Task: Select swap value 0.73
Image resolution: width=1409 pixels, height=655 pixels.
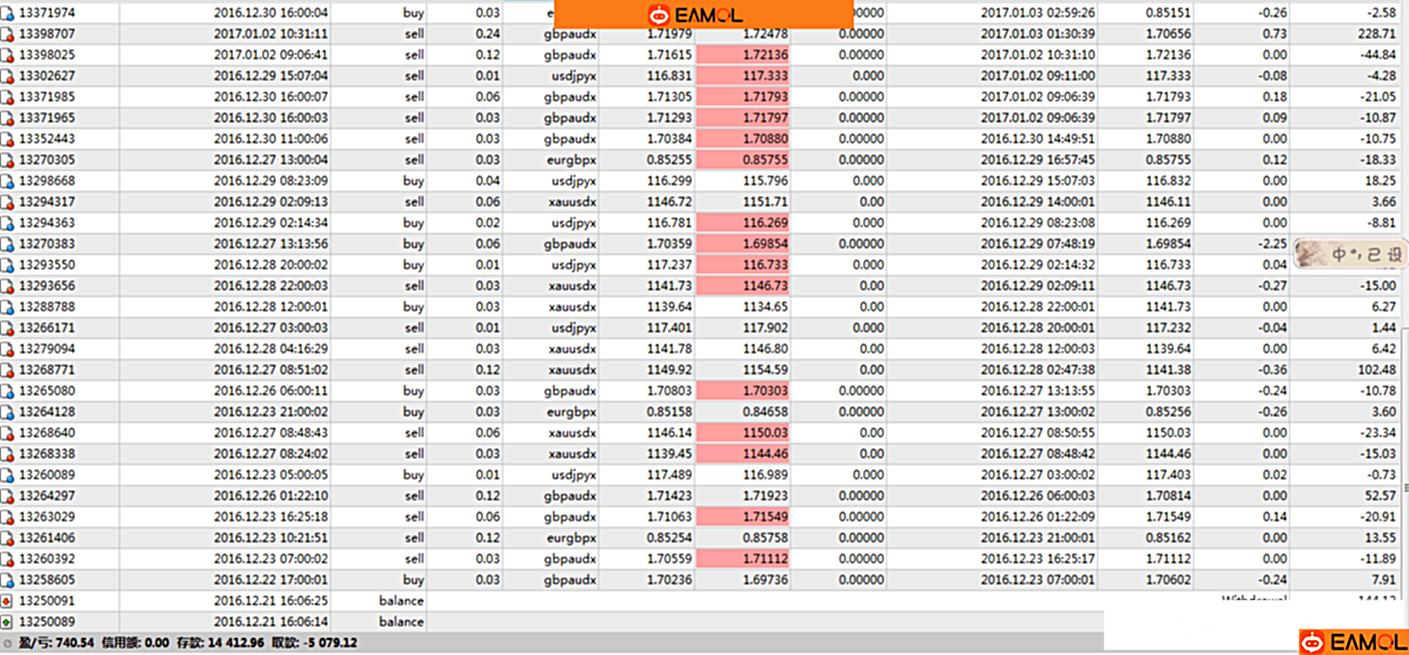Action: click(1275, 34)
